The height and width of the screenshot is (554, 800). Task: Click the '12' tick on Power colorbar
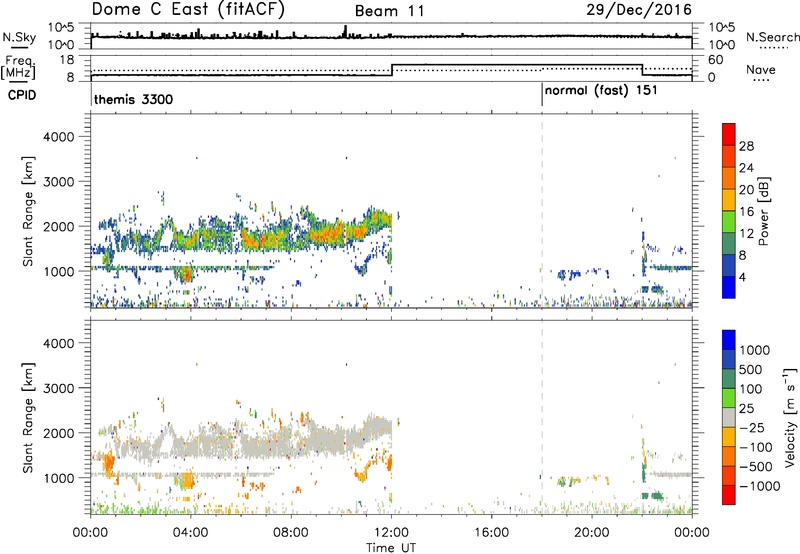tap(746, 234)
